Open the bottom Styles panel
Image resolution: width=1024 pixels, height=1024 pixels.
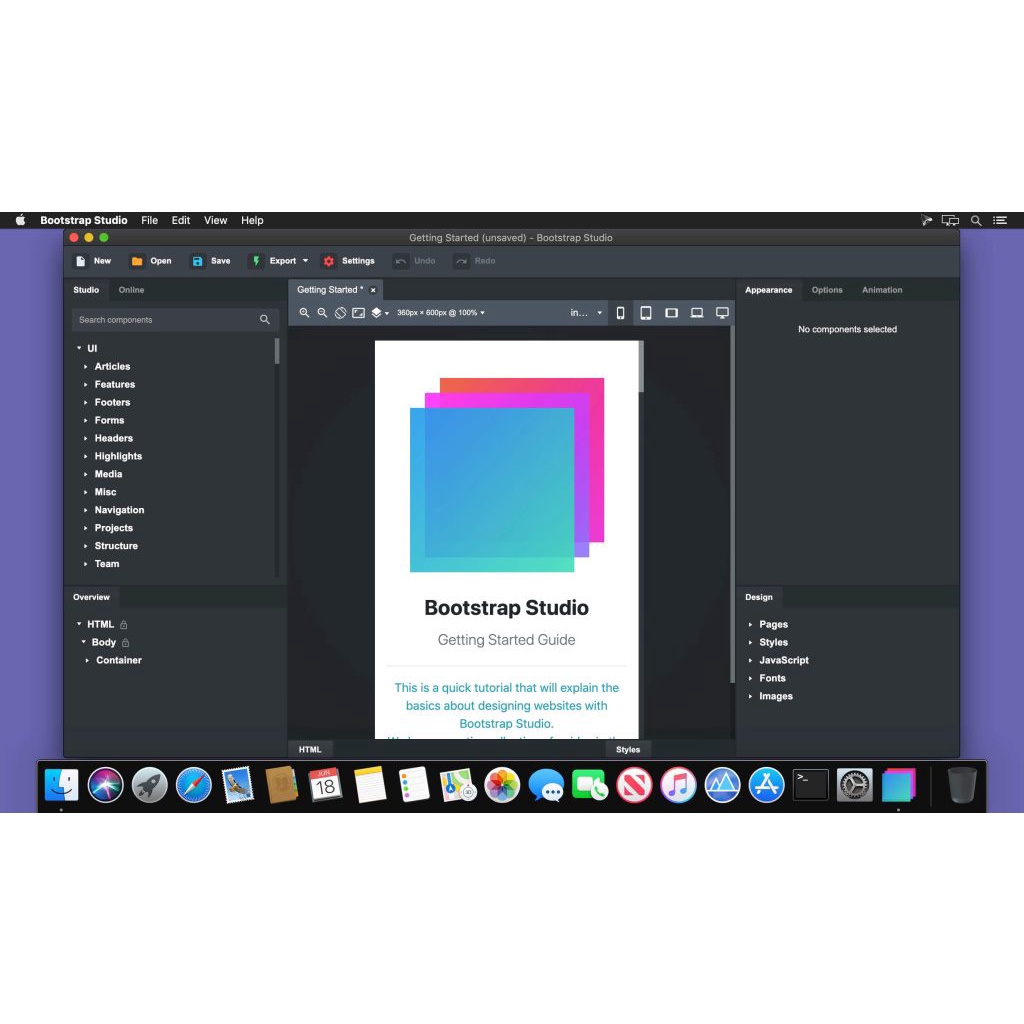click(628, 750)
